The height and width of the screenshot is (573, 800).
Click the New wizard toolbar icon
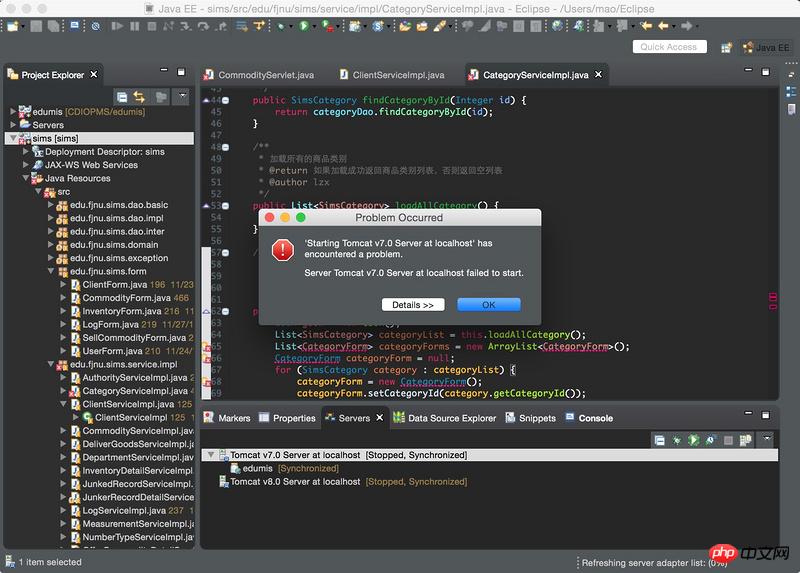(x=14, y=26)
